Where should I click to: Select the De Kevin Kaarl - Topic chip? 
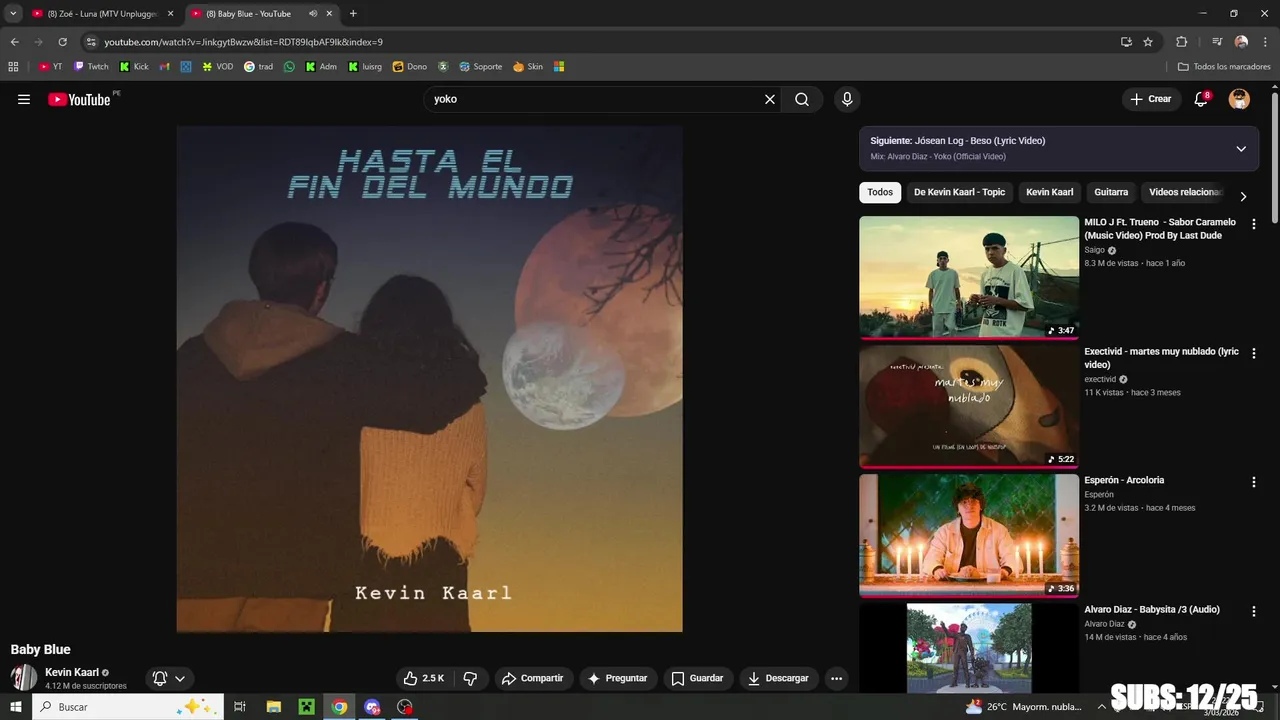(959, 192)
